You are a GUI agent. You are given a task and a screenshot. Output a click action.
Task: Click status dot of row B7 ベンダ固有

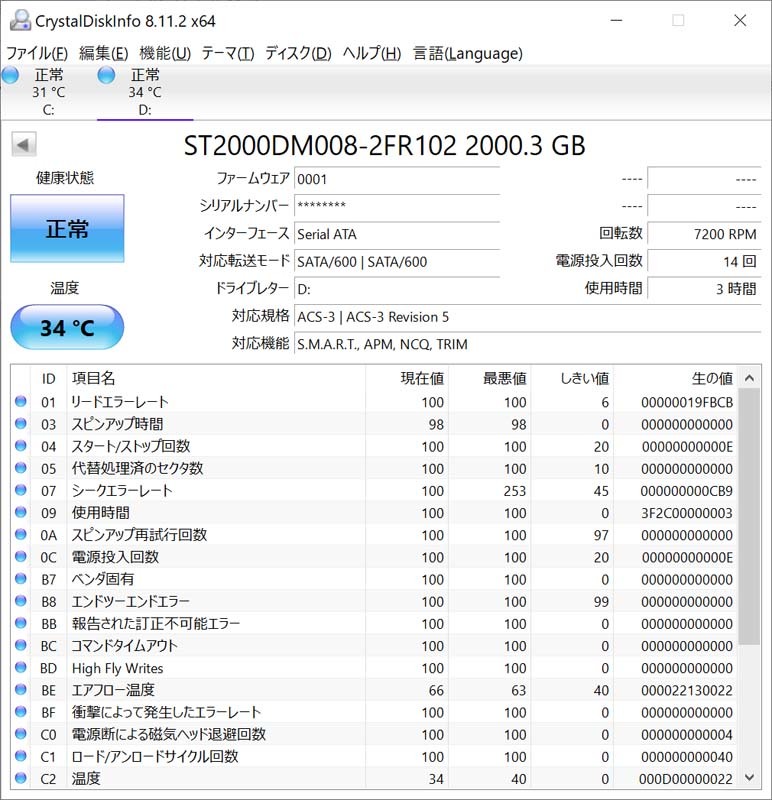[21, 579]
